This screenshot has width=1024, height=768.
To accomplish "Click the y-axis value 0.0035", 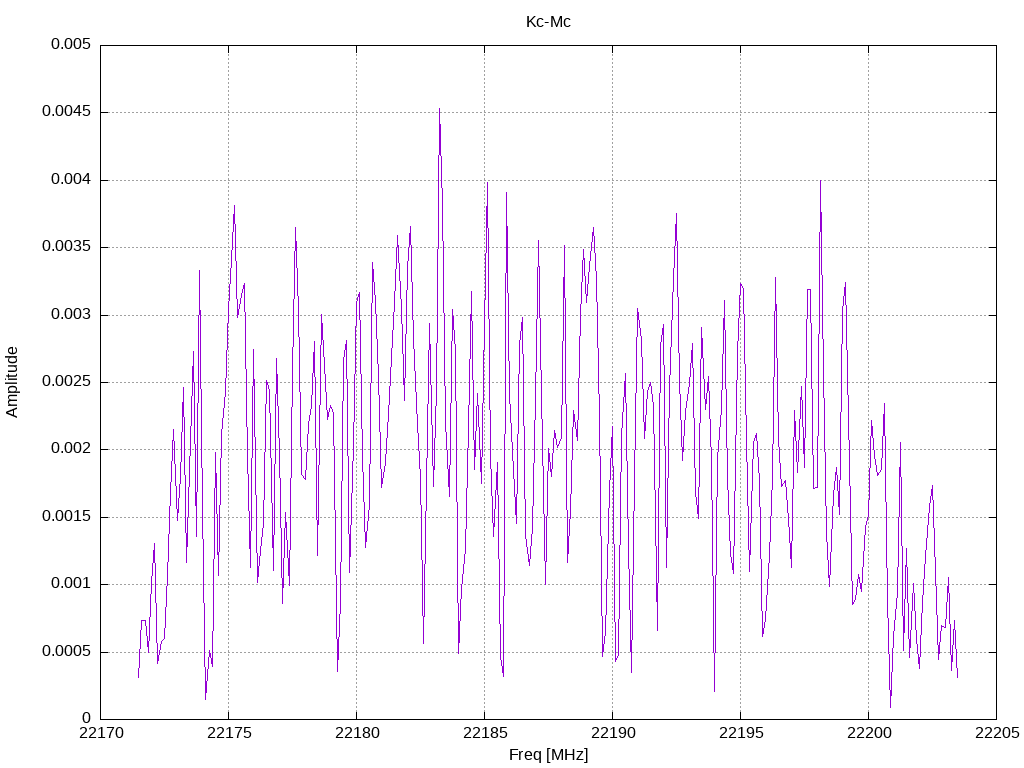I will point(66,247).
